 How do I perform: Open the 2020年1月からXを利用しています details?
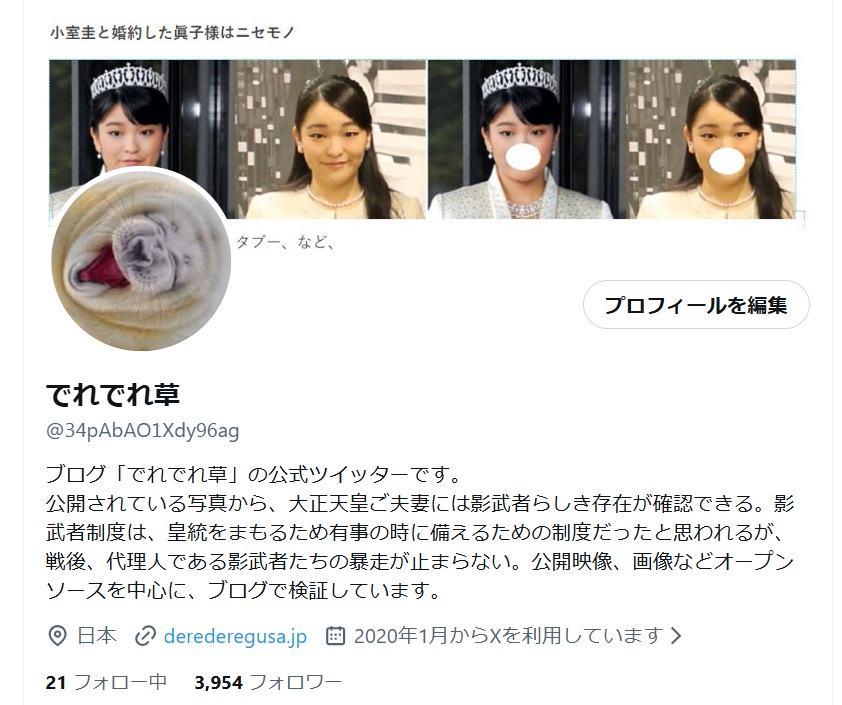(x=507, y=636)
